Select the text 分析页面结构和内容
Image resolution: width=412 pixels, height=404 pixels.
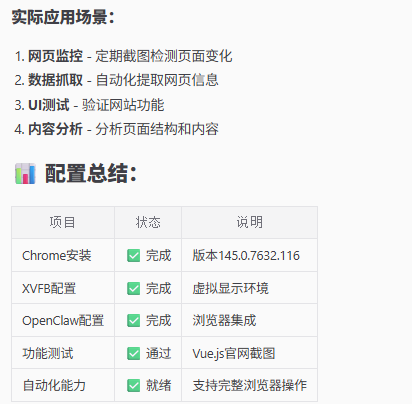coord(157,129)
